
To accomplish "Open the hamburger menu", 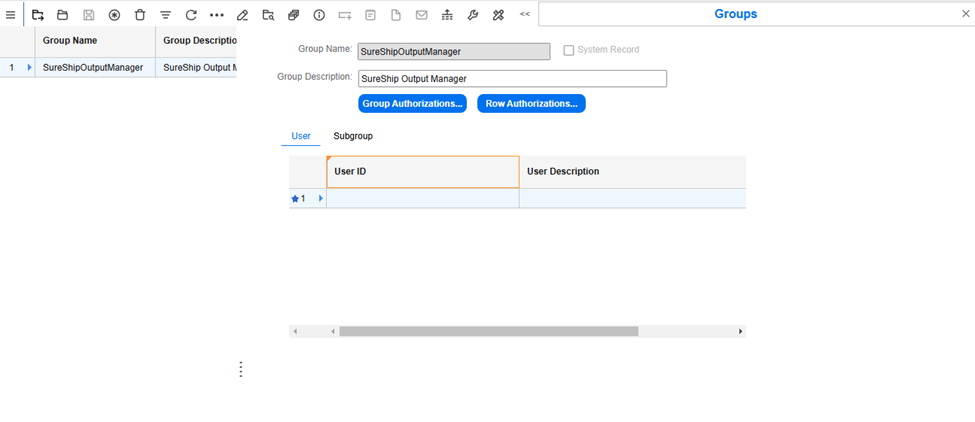I will [x=11, y=15].
